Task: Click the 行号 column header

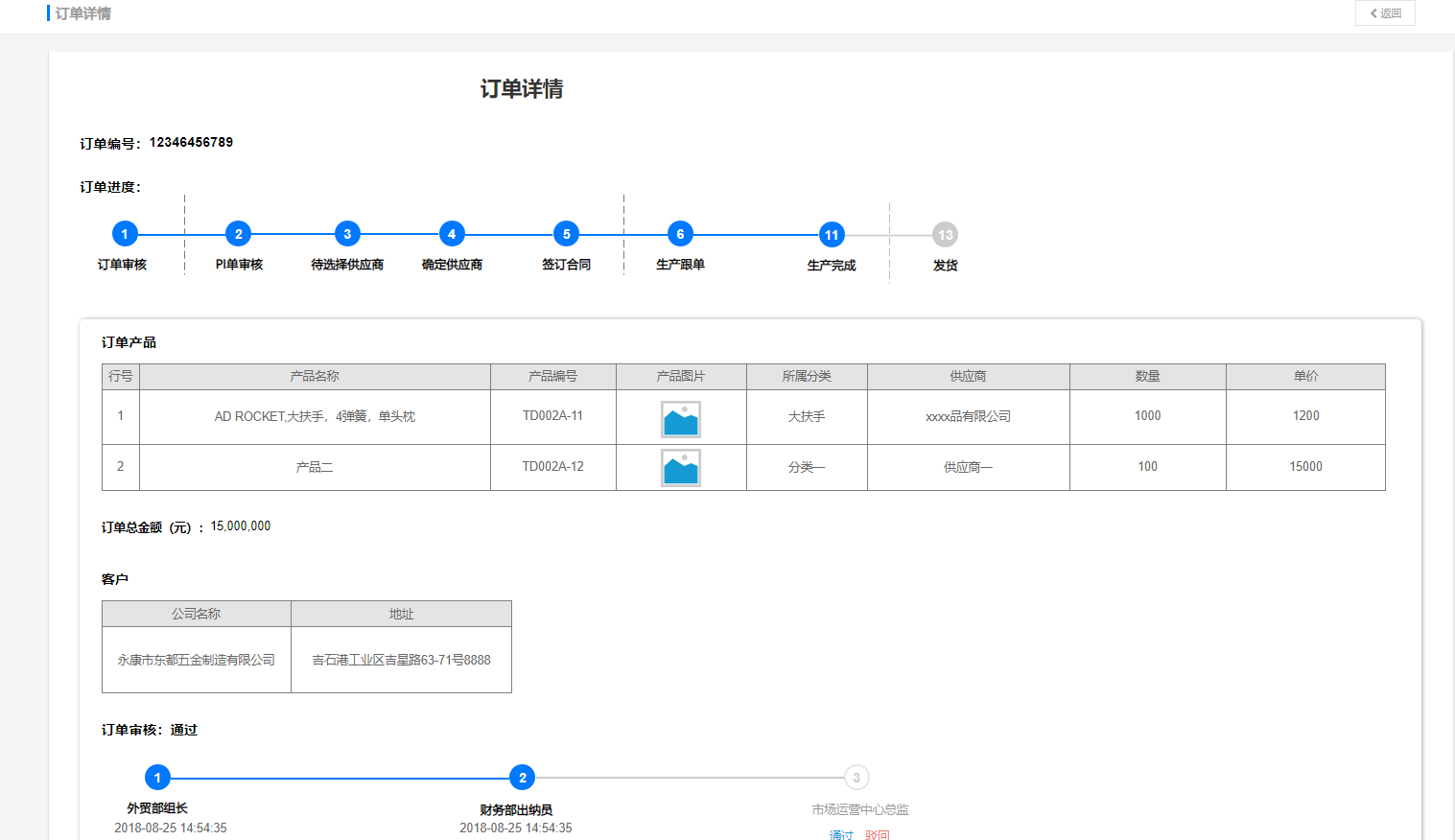Action: 121,377
